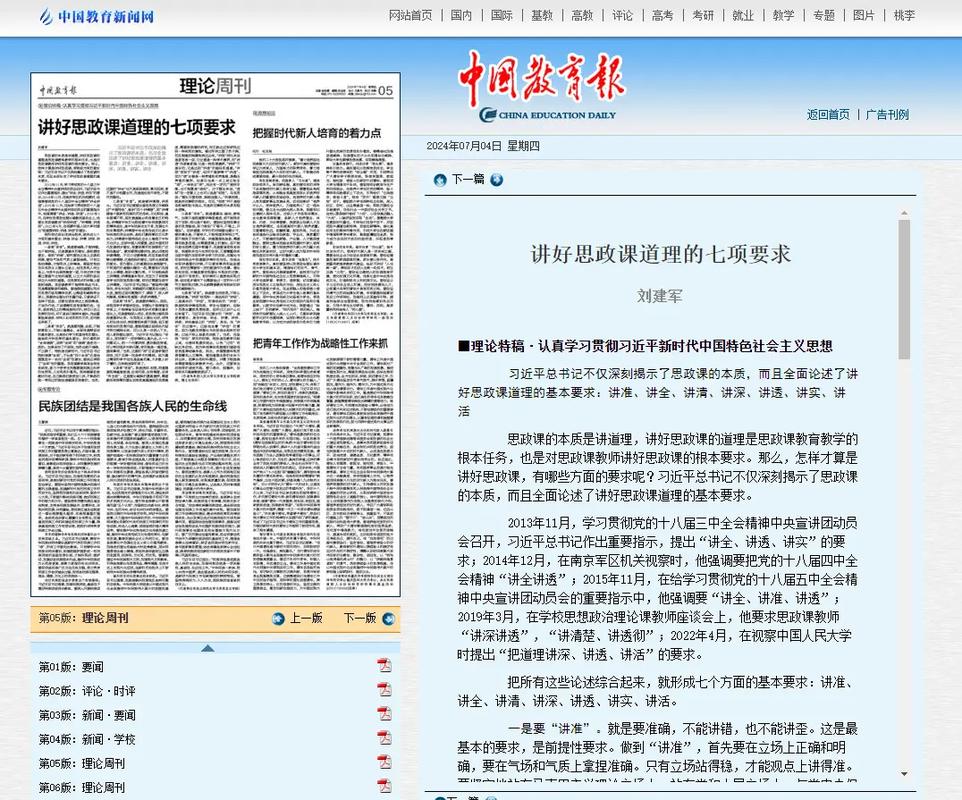Screen dimensions: 962x800
Task: Open the PDF icon beside 第03版:新闻·要闻
Action: click(384, 713)
